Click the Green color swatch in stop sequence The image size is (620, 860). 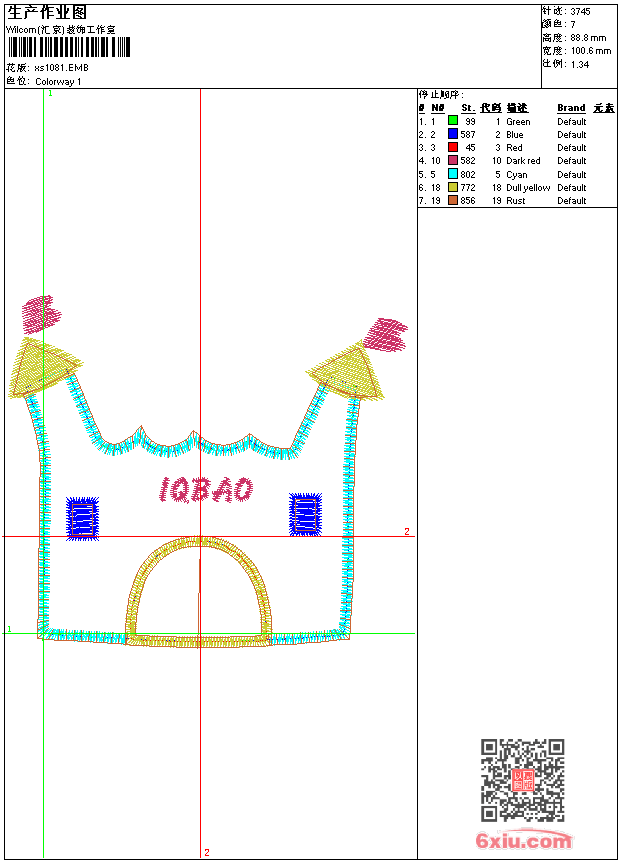point(453,121)
